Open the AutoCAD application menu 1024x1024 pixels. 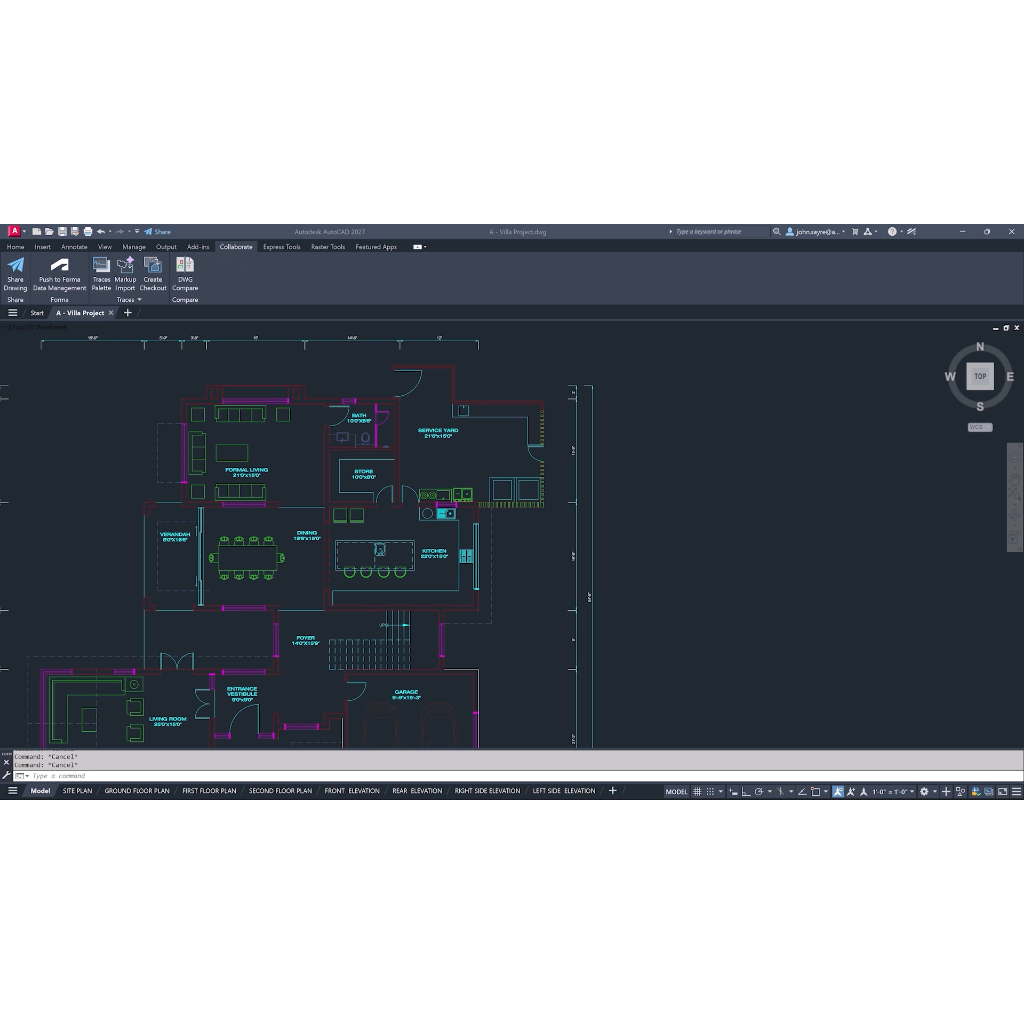14,232
